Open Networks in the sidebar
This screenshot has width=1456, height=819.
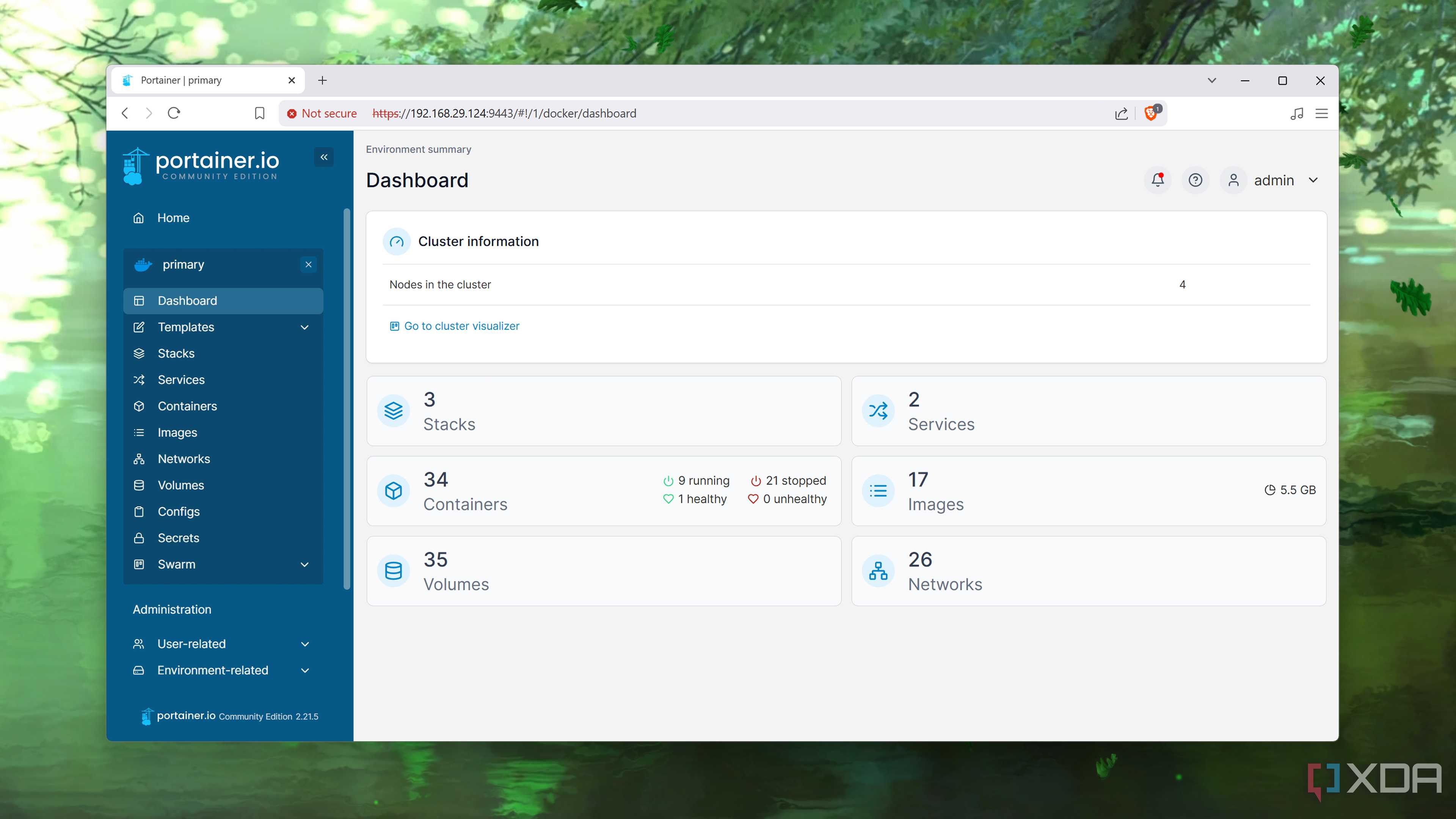223,459
